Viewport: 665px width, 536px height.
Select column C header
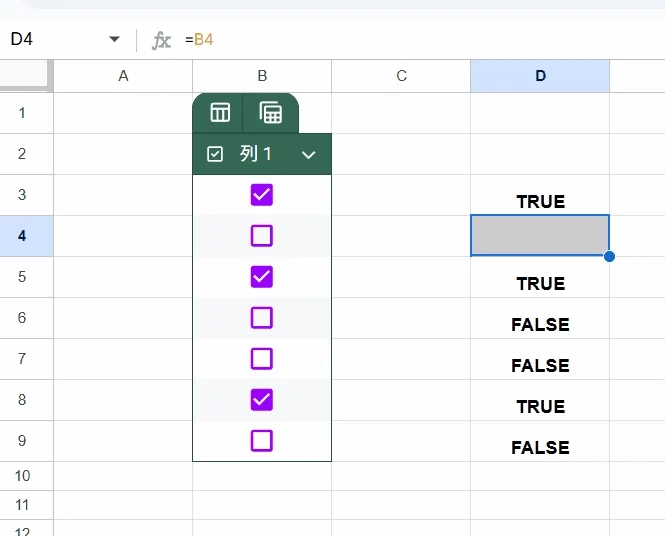(401, 76)
